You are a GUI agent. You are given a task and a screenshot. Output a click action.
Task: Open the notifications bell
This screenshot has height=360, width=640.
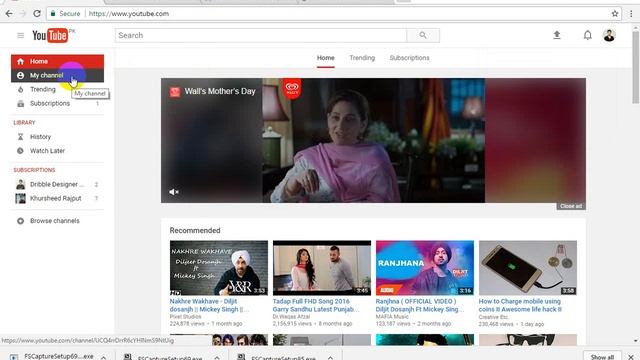tap(587, 36)
